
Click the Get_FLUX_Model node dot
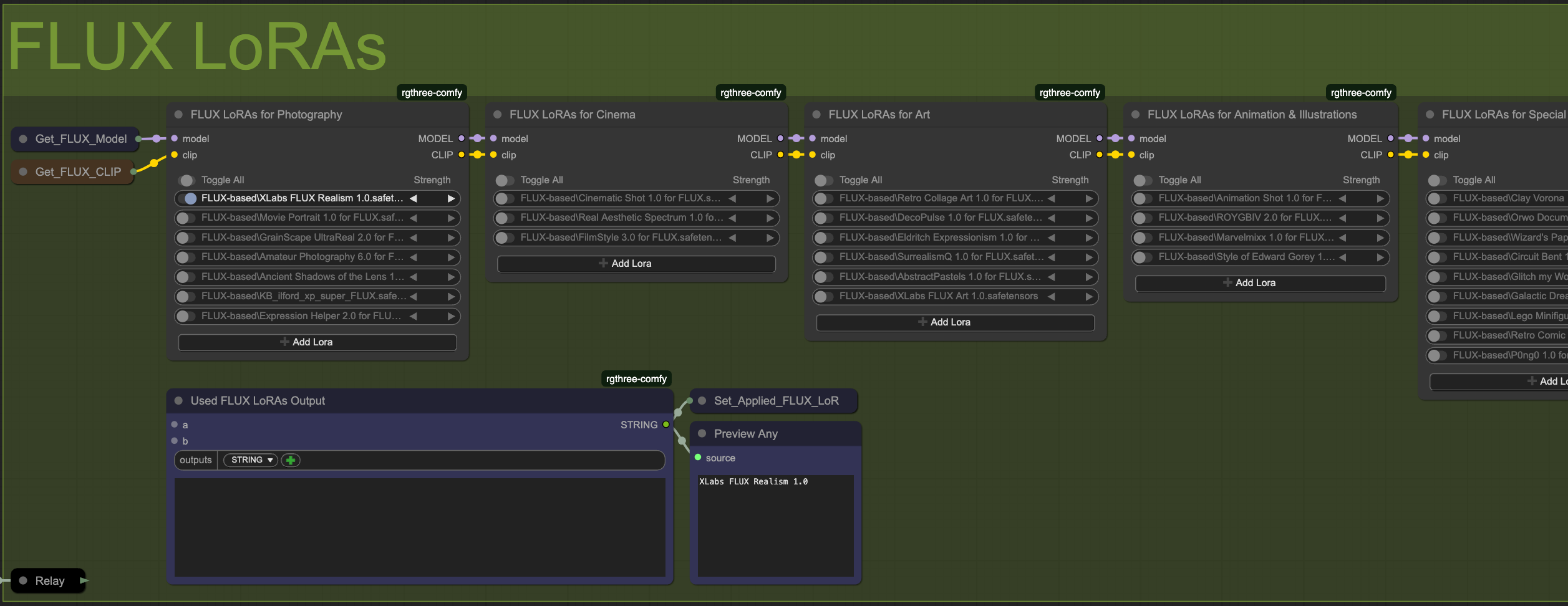(x=23, y=139)
